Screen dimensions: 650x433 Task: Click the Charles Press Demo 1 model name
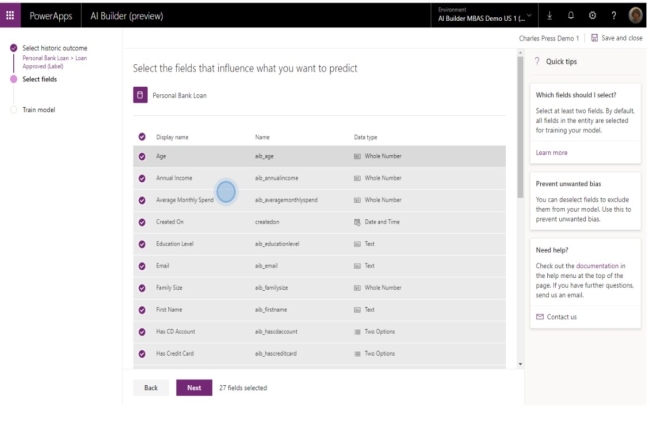point(549,38)
